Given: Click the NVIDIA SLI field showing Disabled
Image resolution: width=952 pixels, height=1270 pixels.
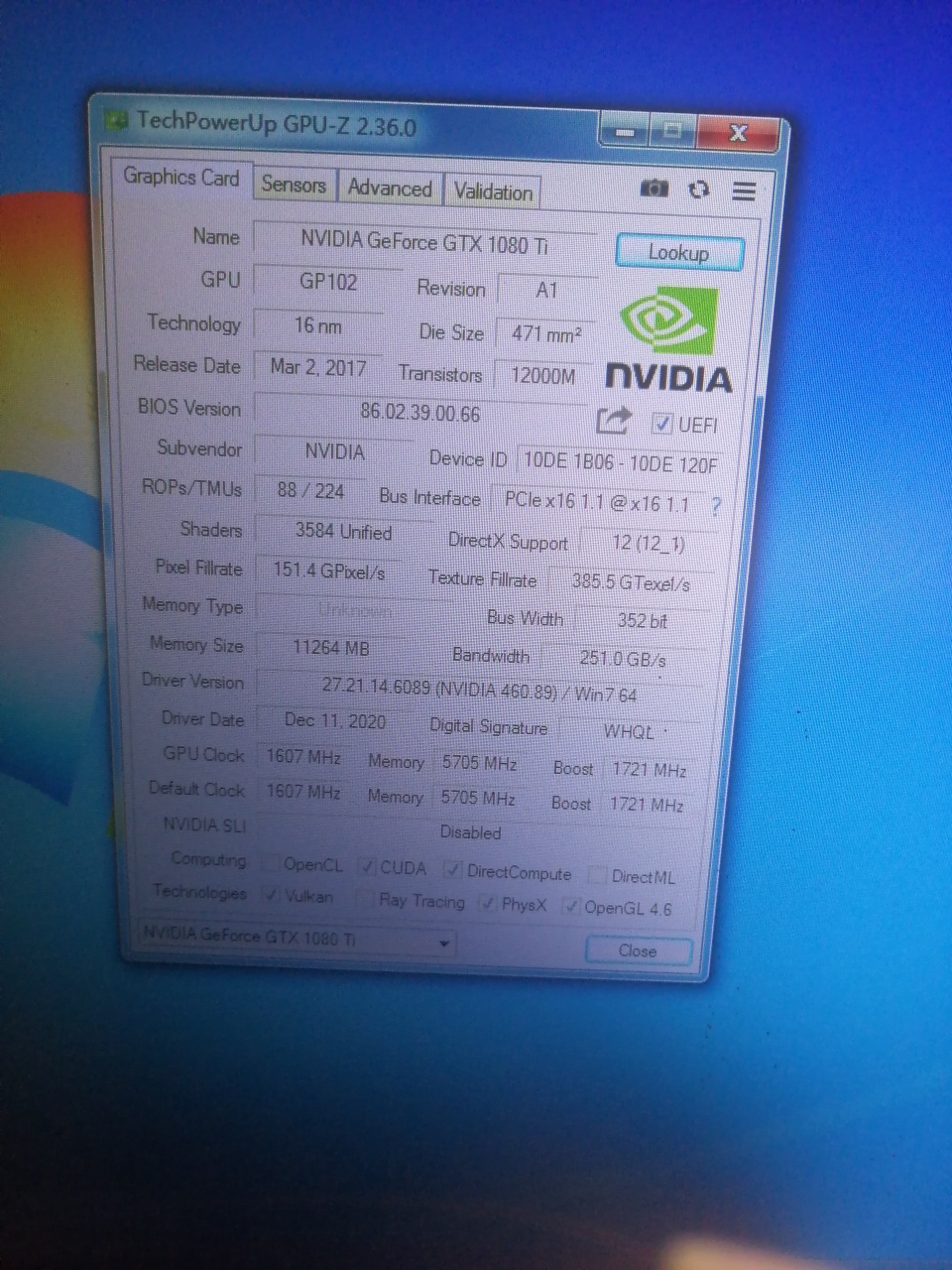Looking at the screenshot, I should [472, 831].
